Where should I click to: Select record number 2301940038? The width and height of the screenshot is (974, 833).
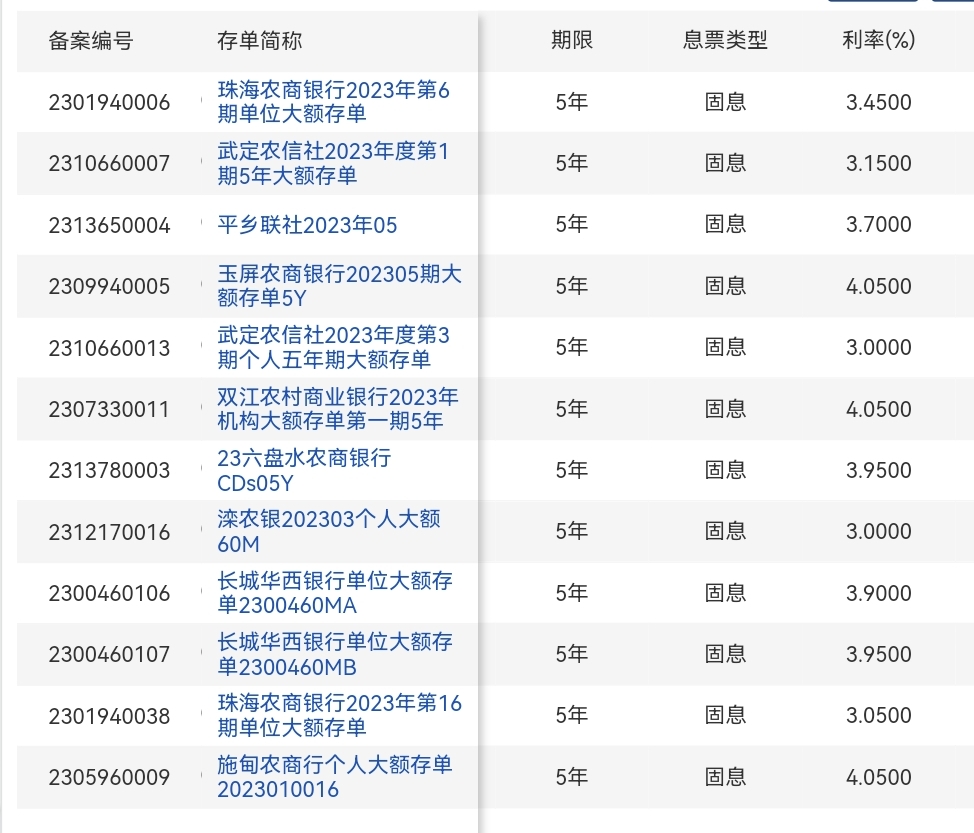[109, 716]
